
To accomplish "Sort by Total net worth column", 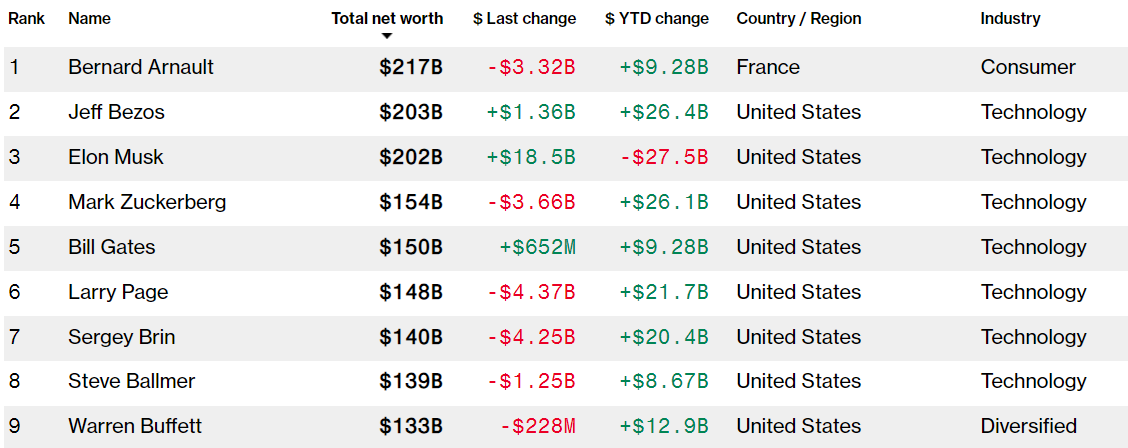I will tap(387, 18).
